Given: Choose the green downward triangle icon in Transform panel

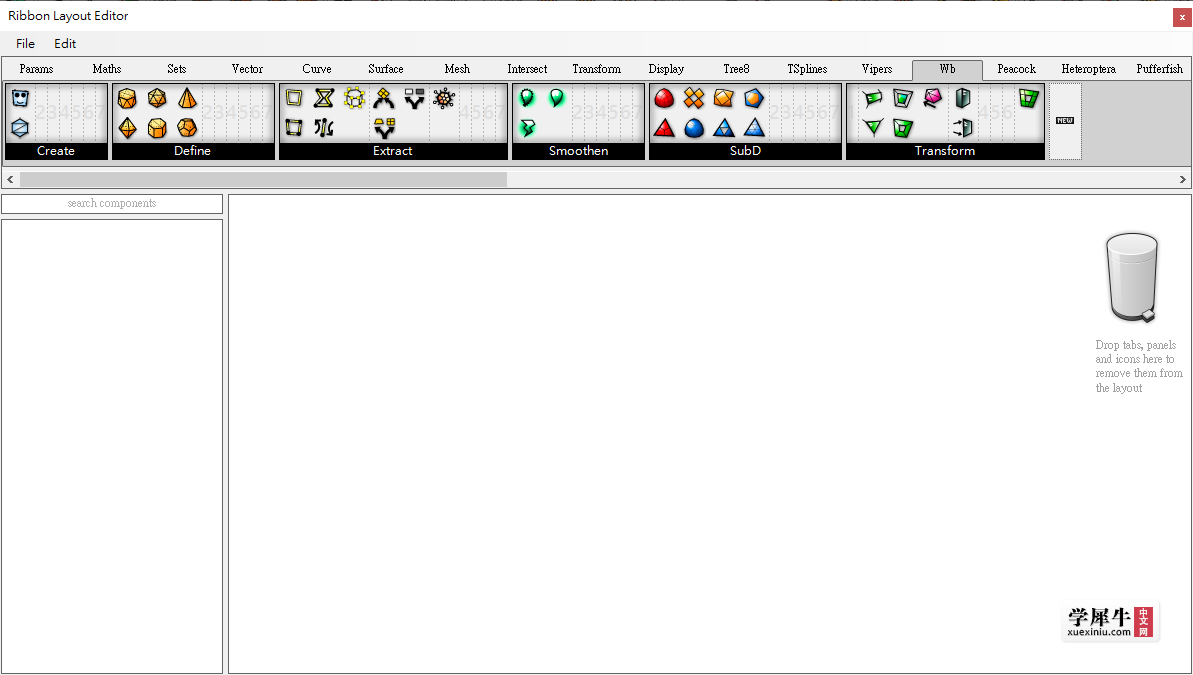Looking at the screenshot, I should (x=873, y=128).
